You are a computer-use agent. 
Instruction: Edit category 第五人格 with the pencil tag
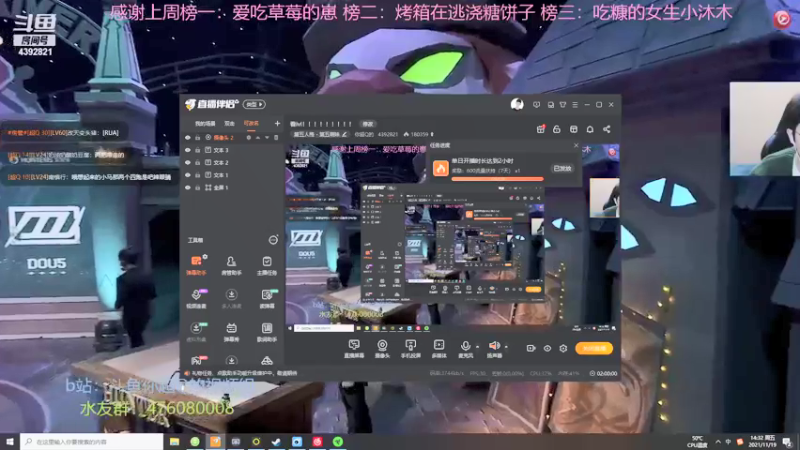pyautogui.click(x=320, y=134)
